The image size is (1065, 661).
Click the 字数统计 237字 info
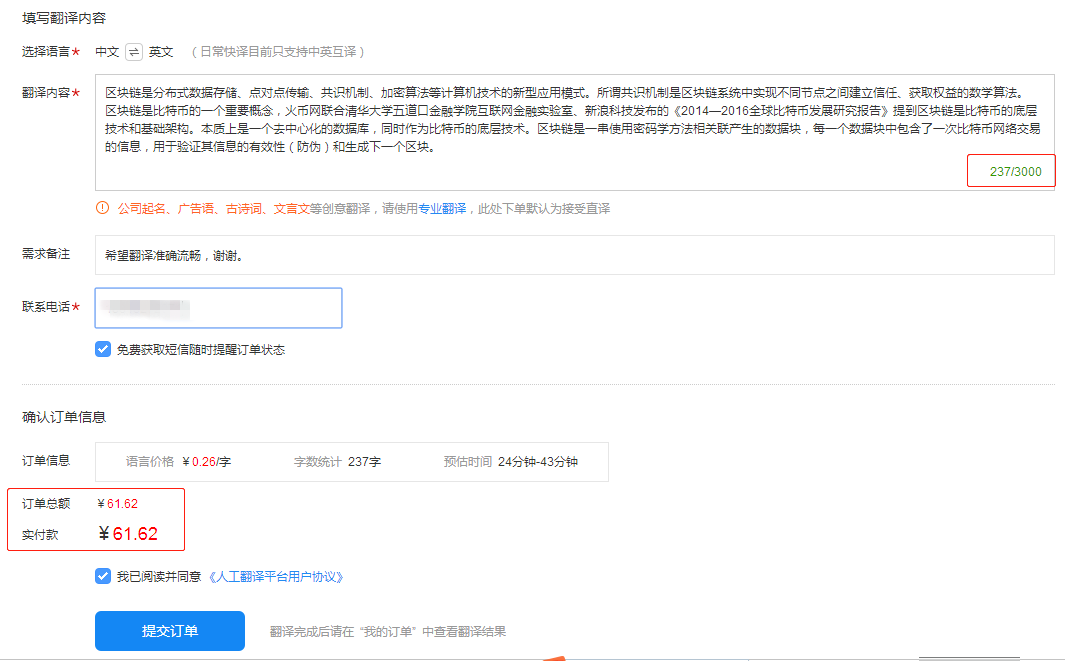(337, 462)
